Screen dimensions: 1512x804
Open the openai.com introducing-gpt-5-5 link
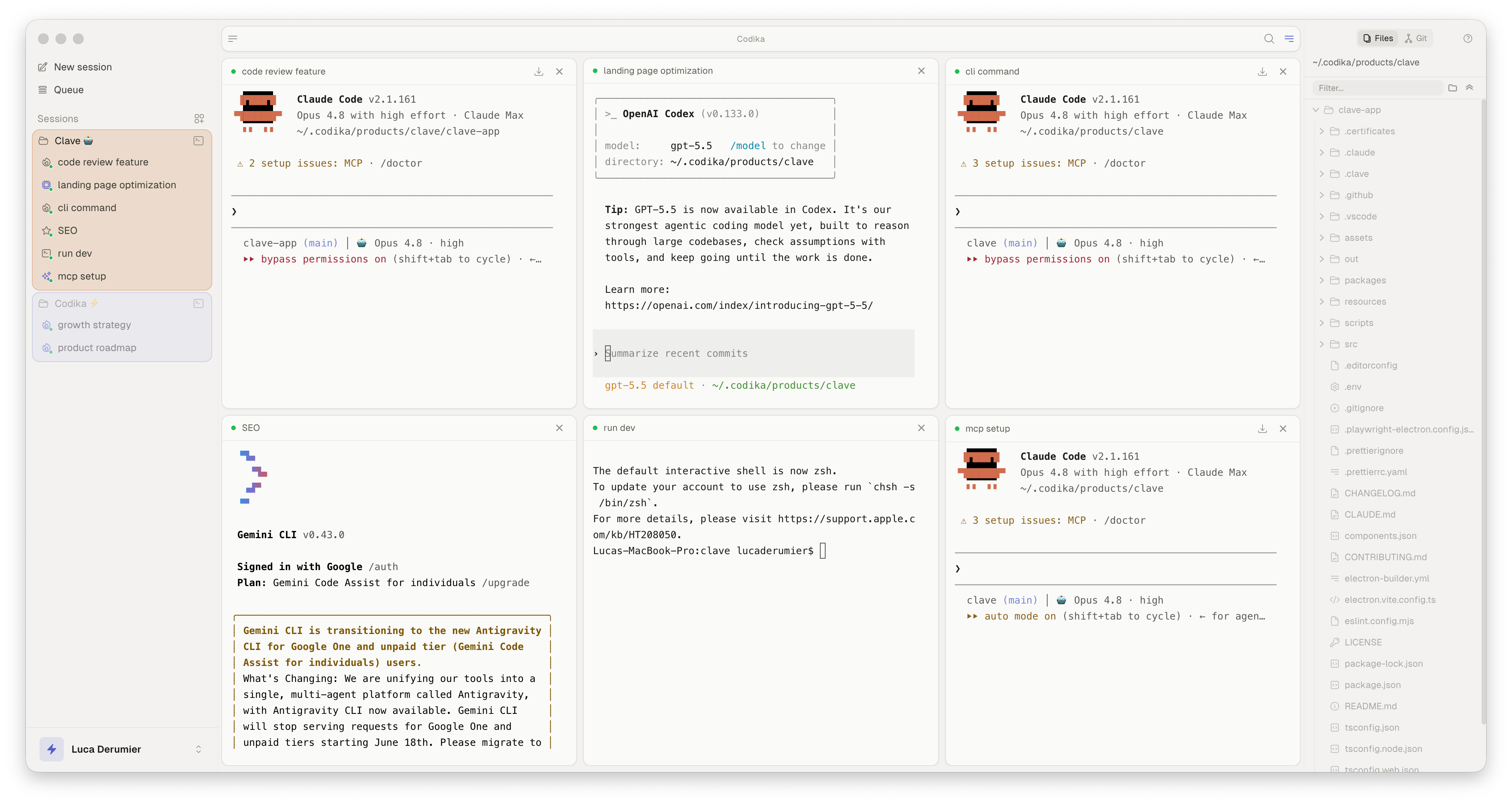pos(739,305)
